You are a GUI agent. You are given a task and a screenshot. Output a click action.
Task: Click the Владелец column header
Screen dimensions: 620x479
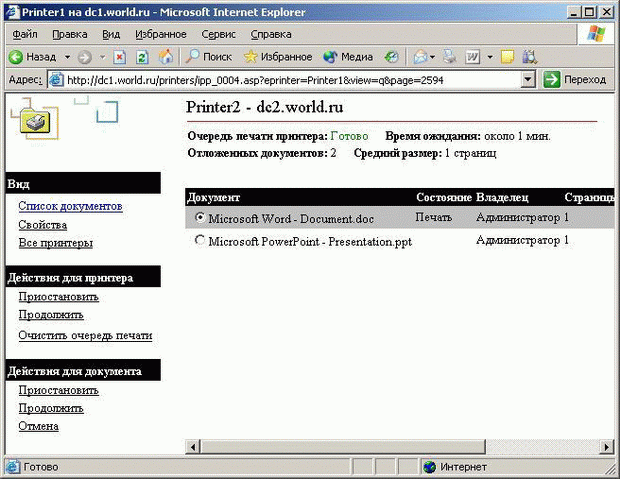coord(502,197)
